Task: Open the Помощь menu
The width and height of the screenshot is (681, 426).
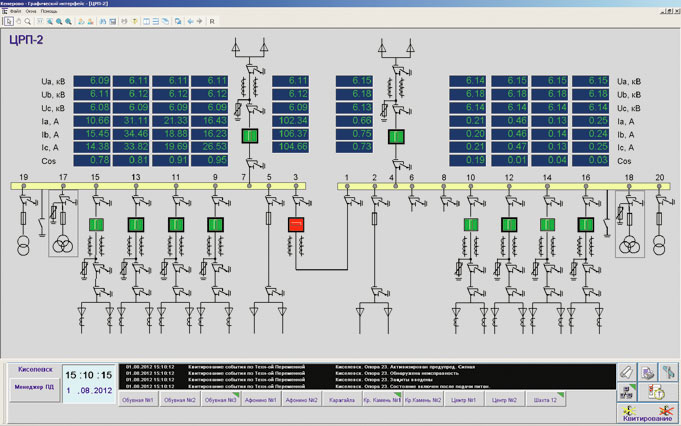Action: tap(49, 11)
